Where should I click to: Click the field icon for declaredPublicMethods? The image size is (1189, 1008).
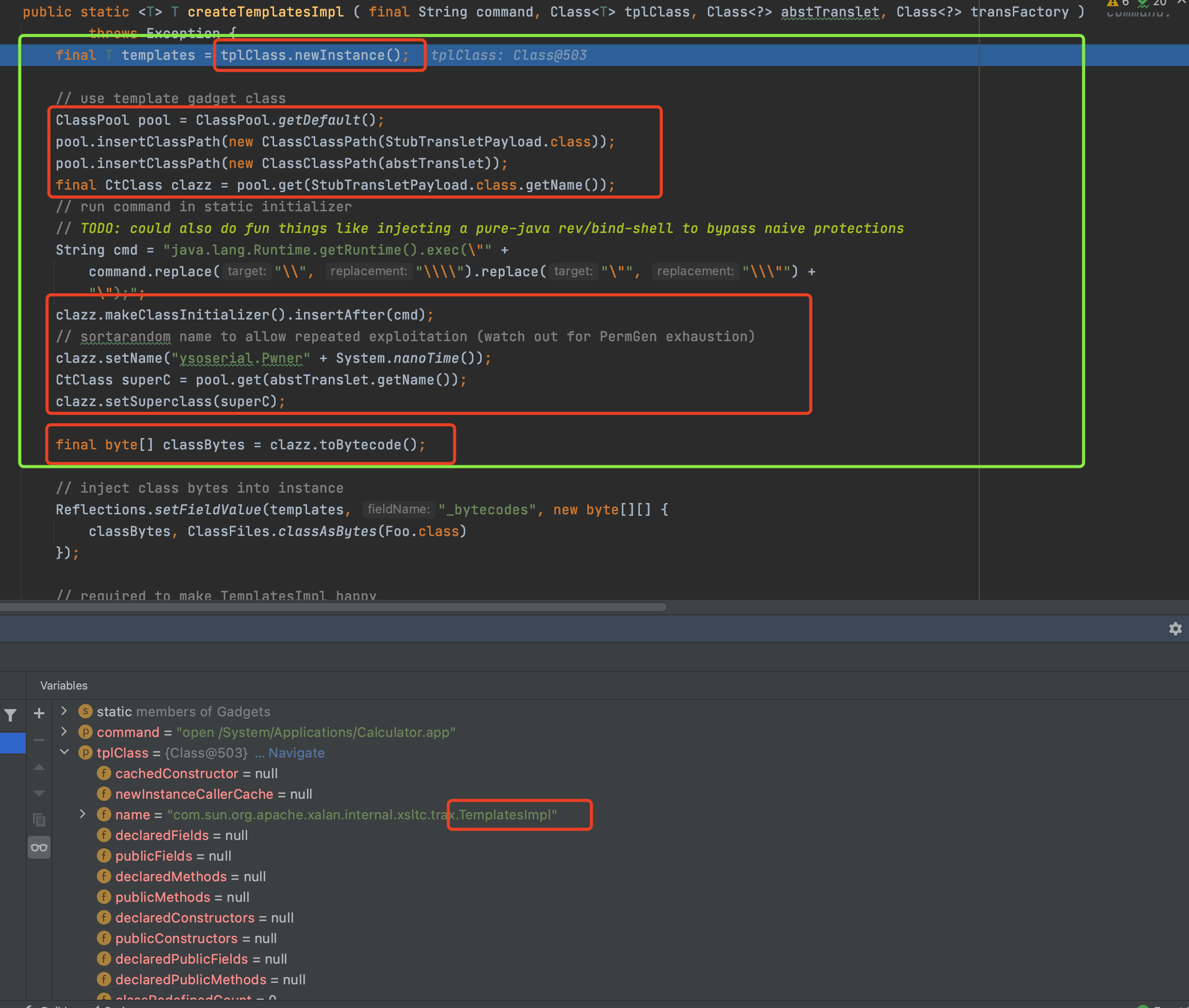tap(104, 979)
